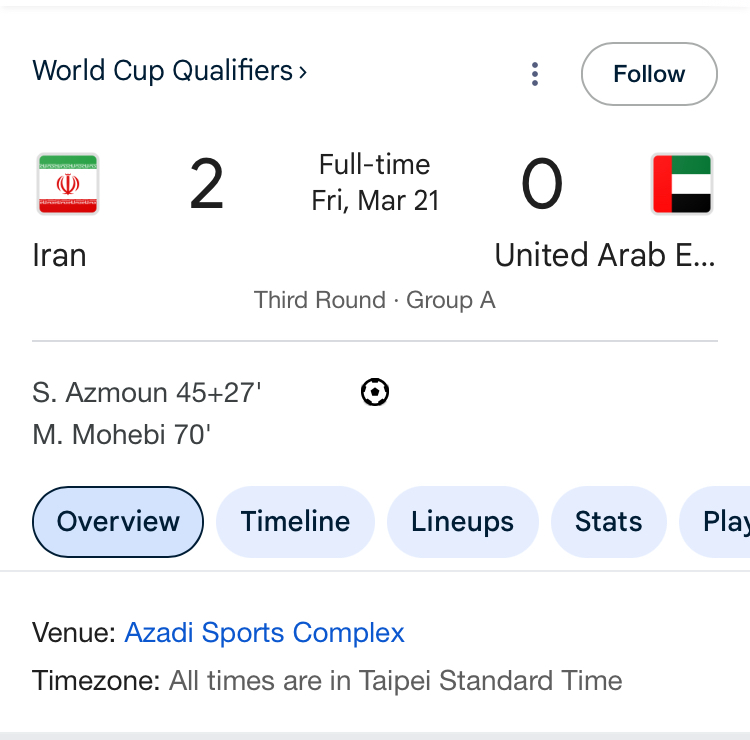
Task: Click the soccer ball goal icon
Action: [x=375, y=393]
